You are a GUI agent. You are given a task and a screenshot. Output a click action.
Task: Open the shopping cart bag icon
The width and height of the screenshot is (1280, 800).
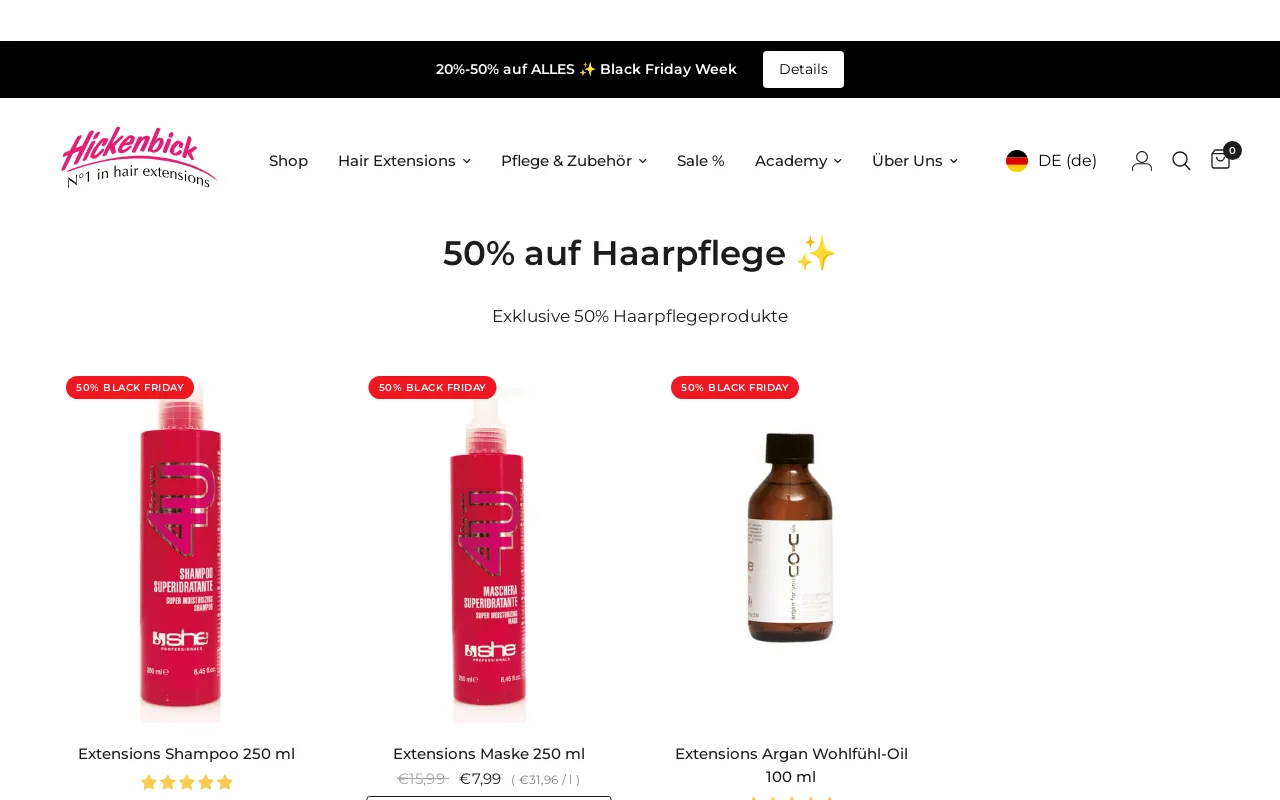(x=1221, y=160)
